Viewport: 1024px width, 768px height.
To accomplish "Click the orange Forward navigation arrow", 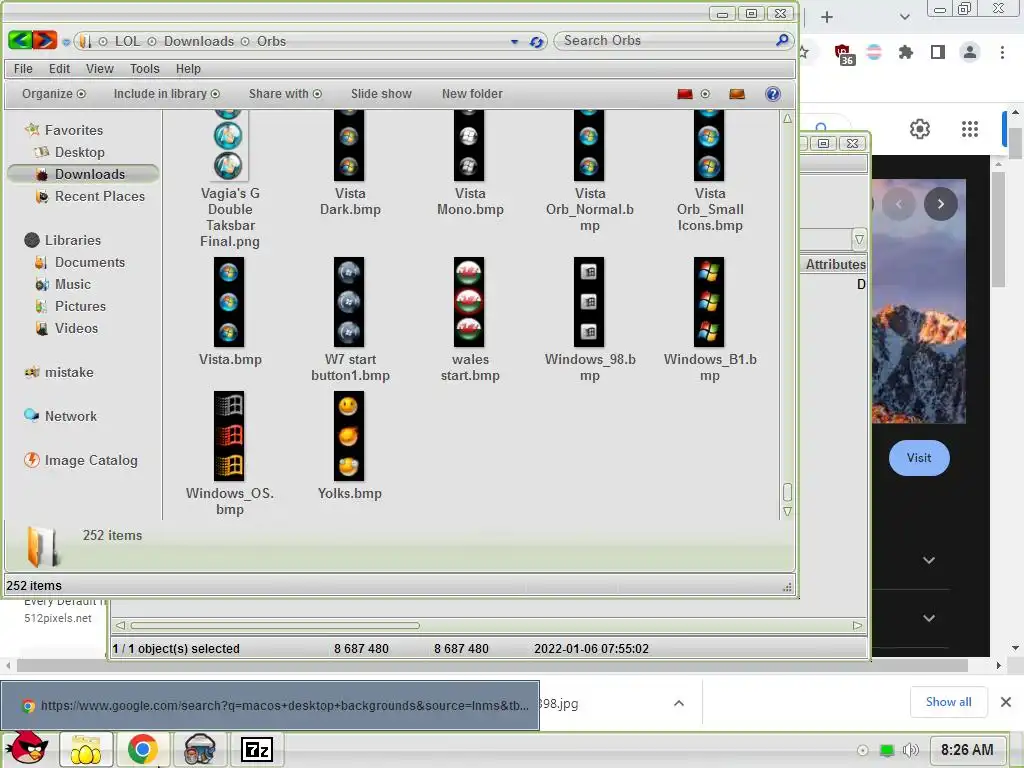I will tap(44, 40).
